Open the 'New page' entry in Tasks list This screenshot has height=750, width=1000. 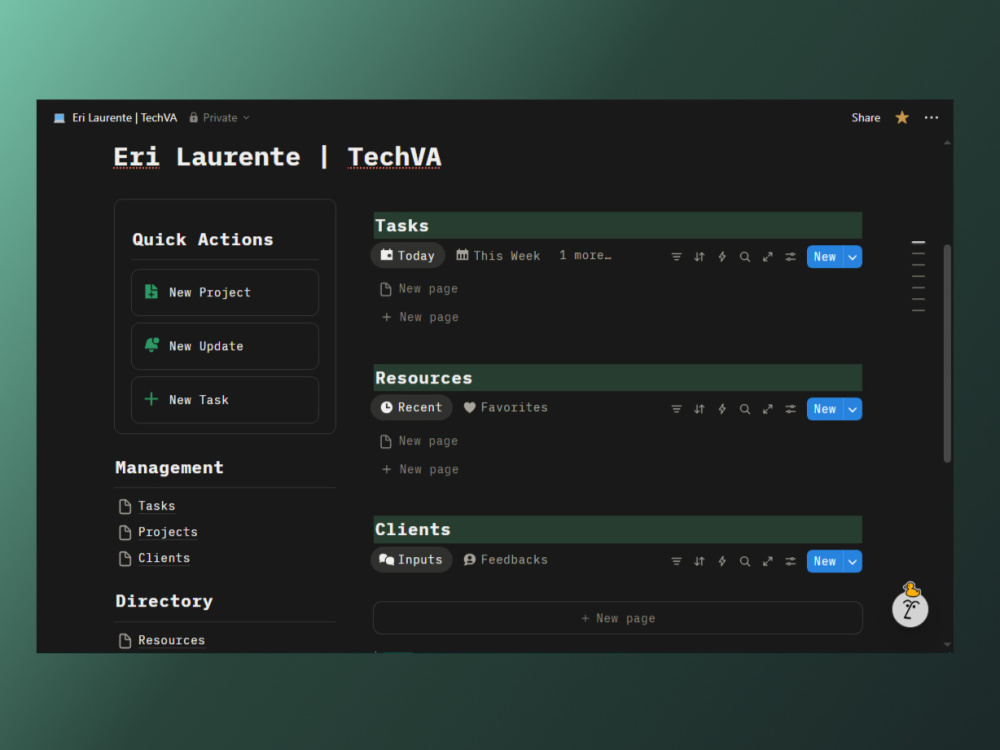click(x=419, y=289)
